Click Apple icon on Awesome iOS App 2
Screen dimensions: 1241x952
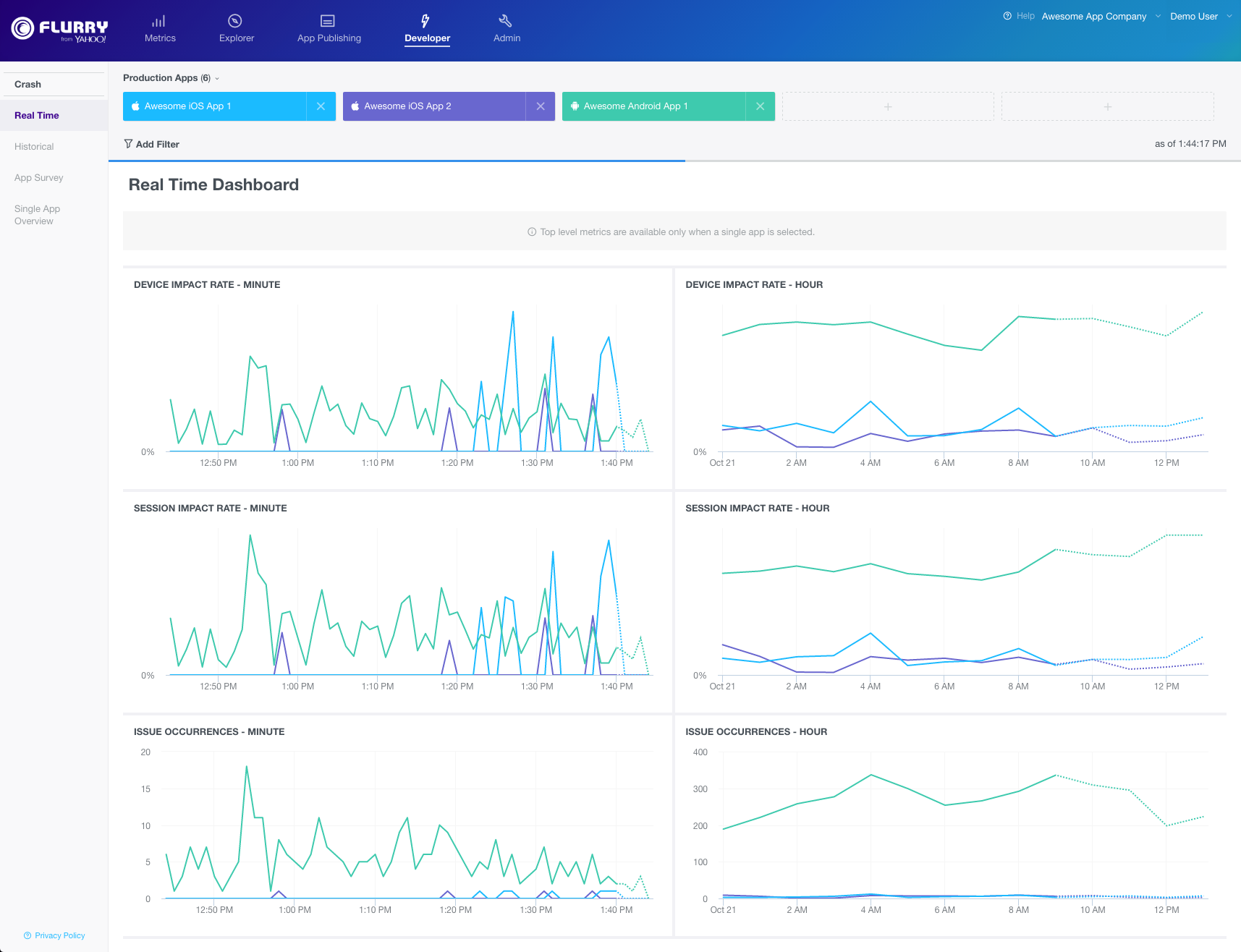[355, 106]
